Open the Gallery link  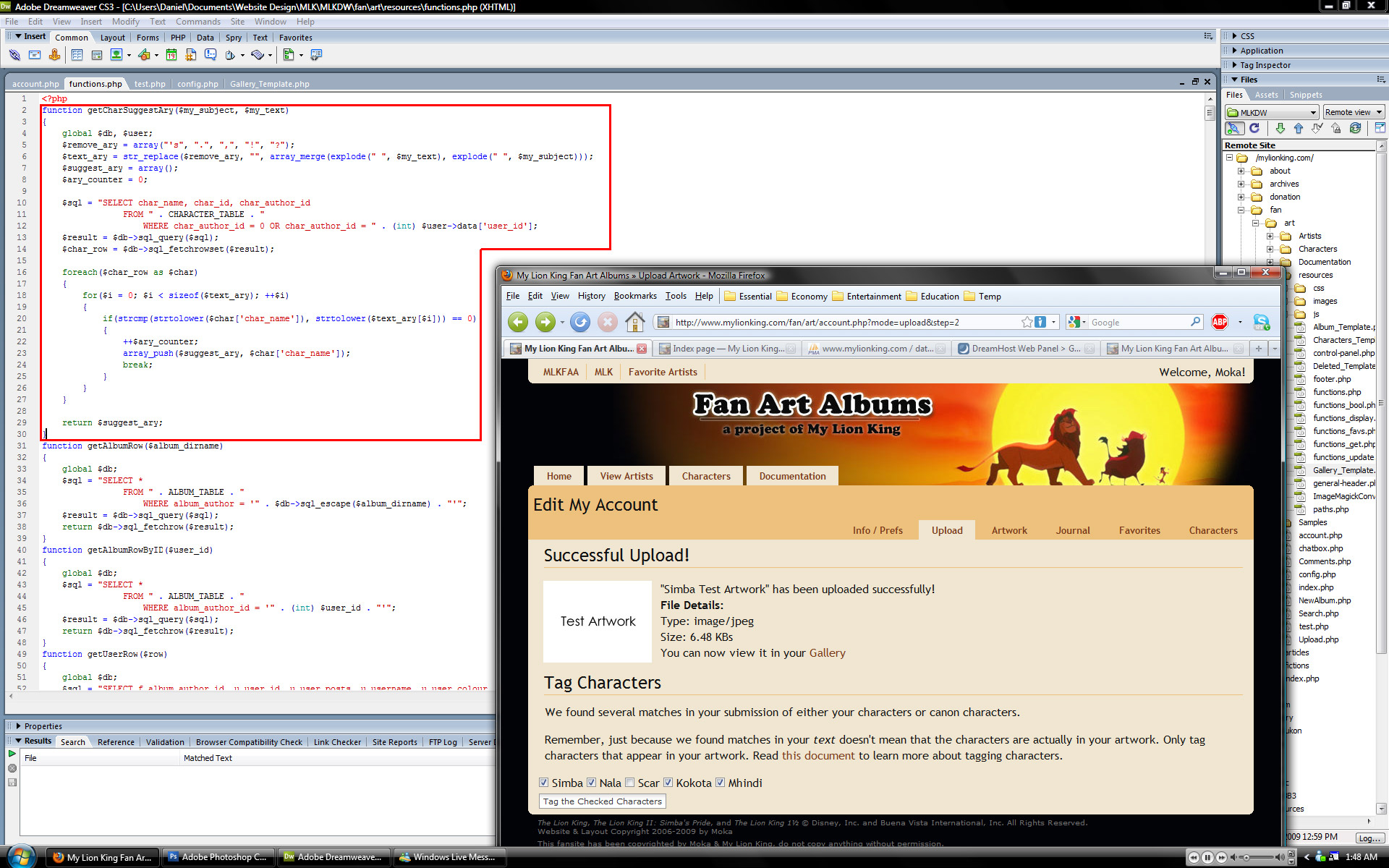[827, 652]
